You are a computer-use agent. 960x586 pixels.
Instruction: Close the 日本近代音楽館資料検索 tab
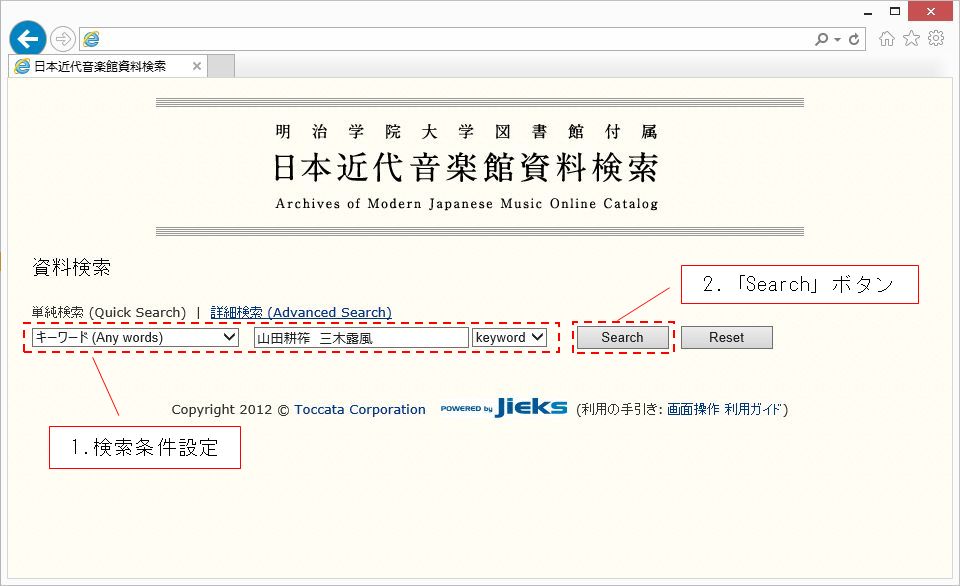click(197, 67)
